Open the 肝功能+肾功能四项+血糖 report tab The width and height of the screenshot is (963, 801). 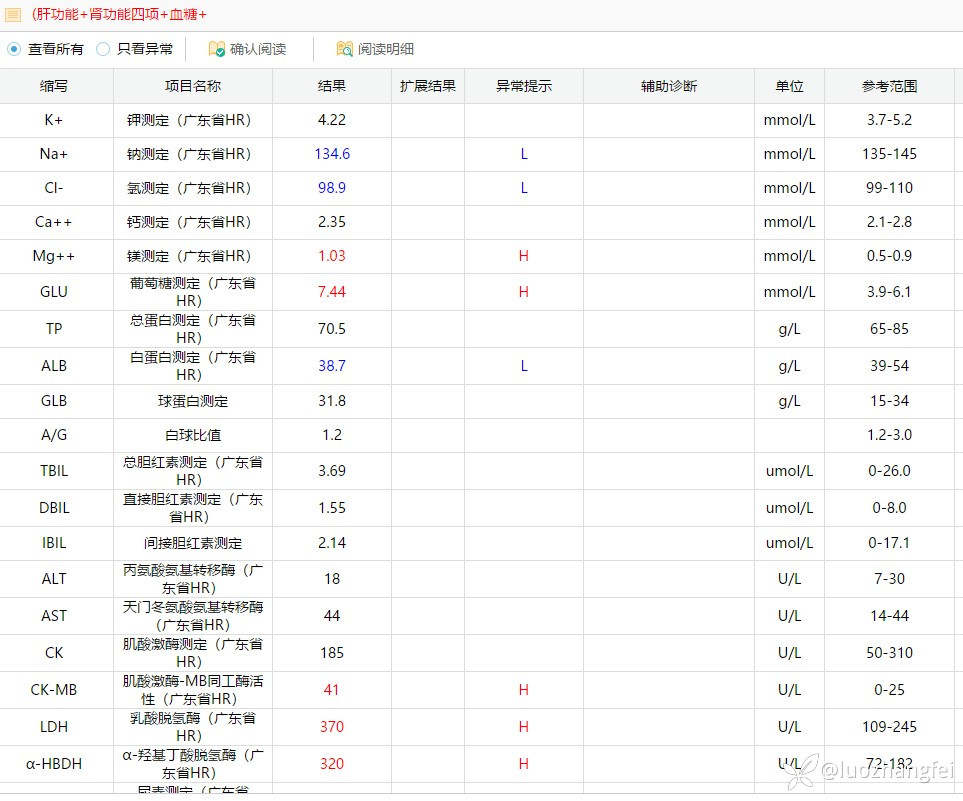(x=119, y=14)
